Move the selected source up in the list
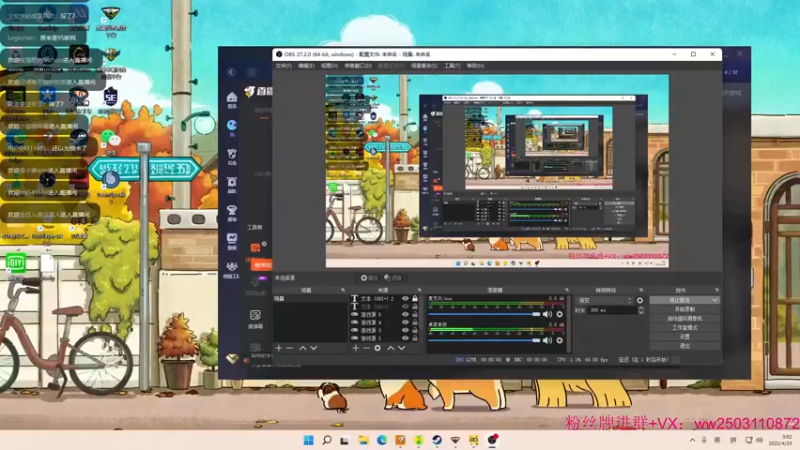Viewport: 800px width, 450px height. coord(390,348)
